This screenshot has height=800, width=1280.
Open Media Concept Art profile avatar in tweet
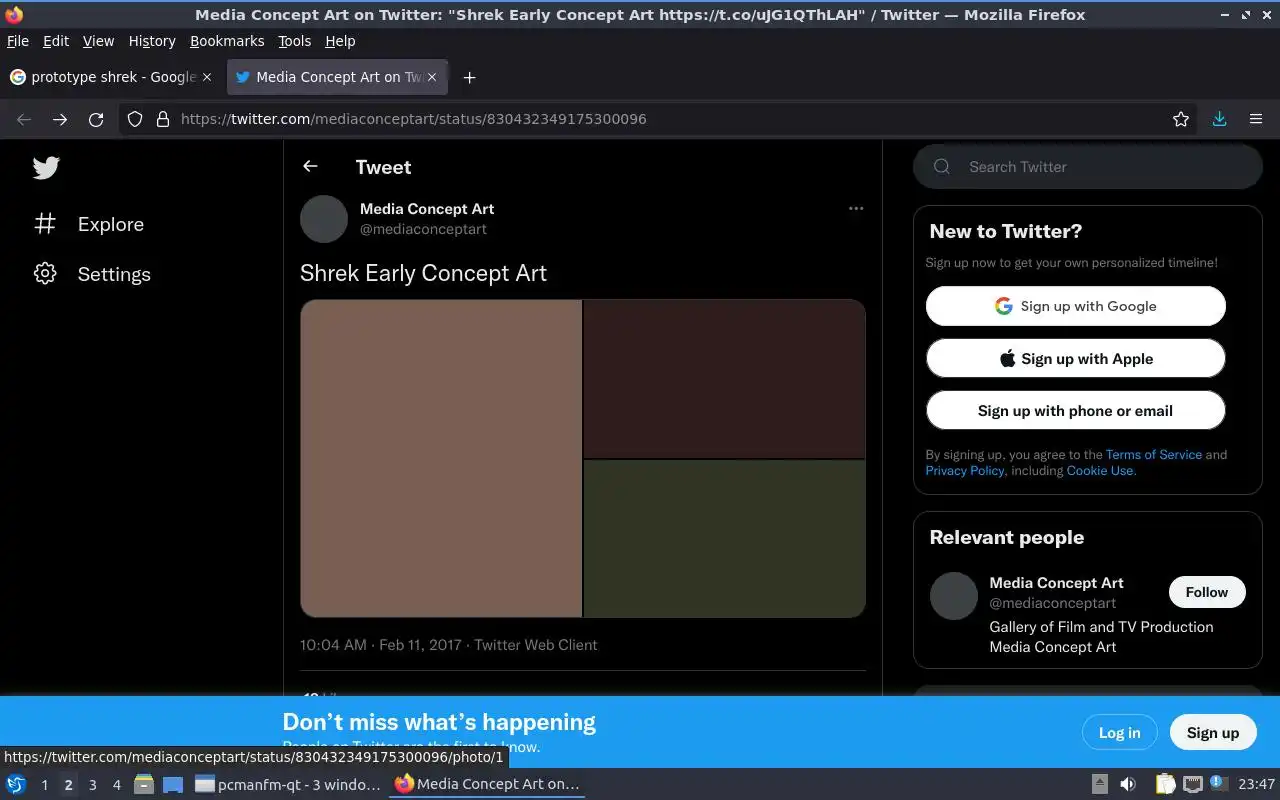point(324,219)
